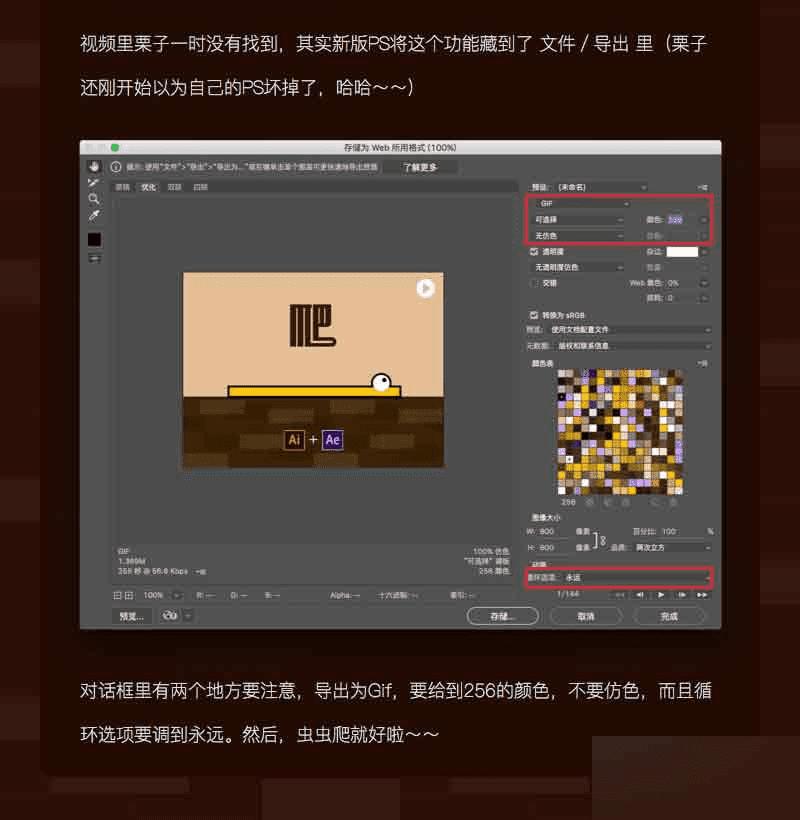Select the Hand tool in dialog toolbar
The height and width of the screenshot is (820, 800).
94,166
